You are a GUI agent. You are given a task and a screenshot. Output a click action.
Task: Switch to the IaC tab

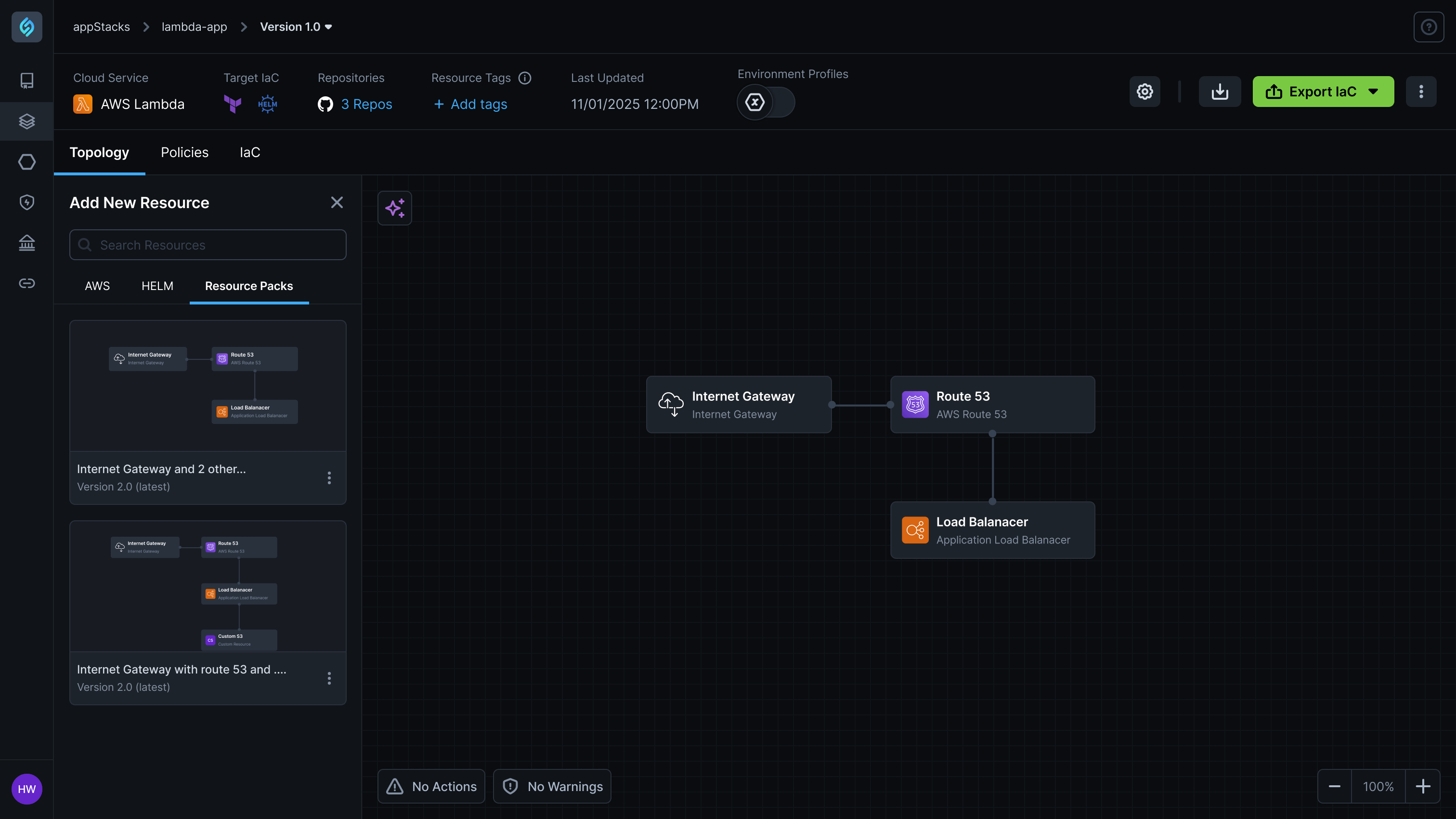(x=250, y=152)
